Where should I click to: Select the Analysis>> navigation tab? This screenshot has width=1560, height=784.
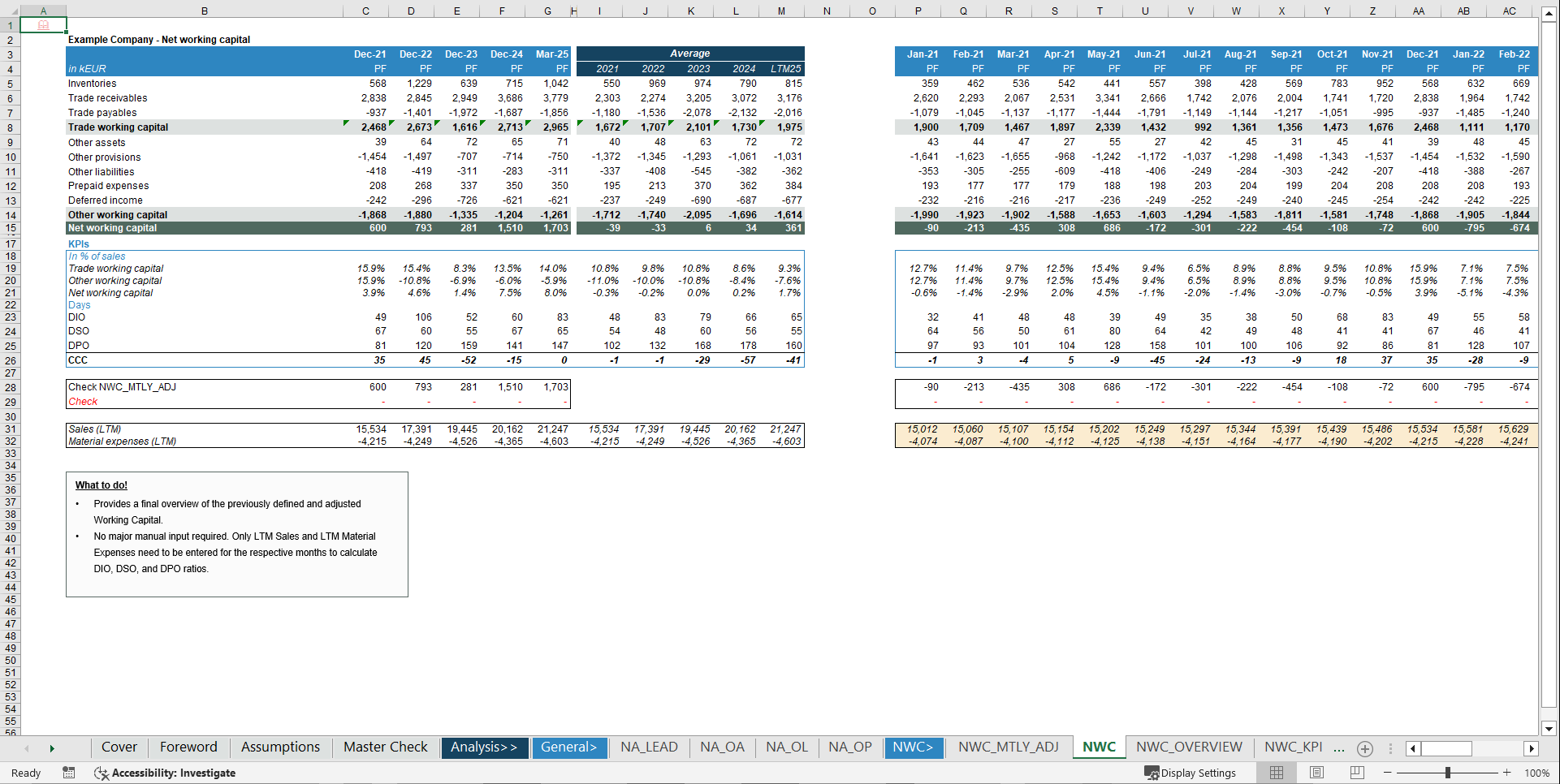[x=484, y=747]
